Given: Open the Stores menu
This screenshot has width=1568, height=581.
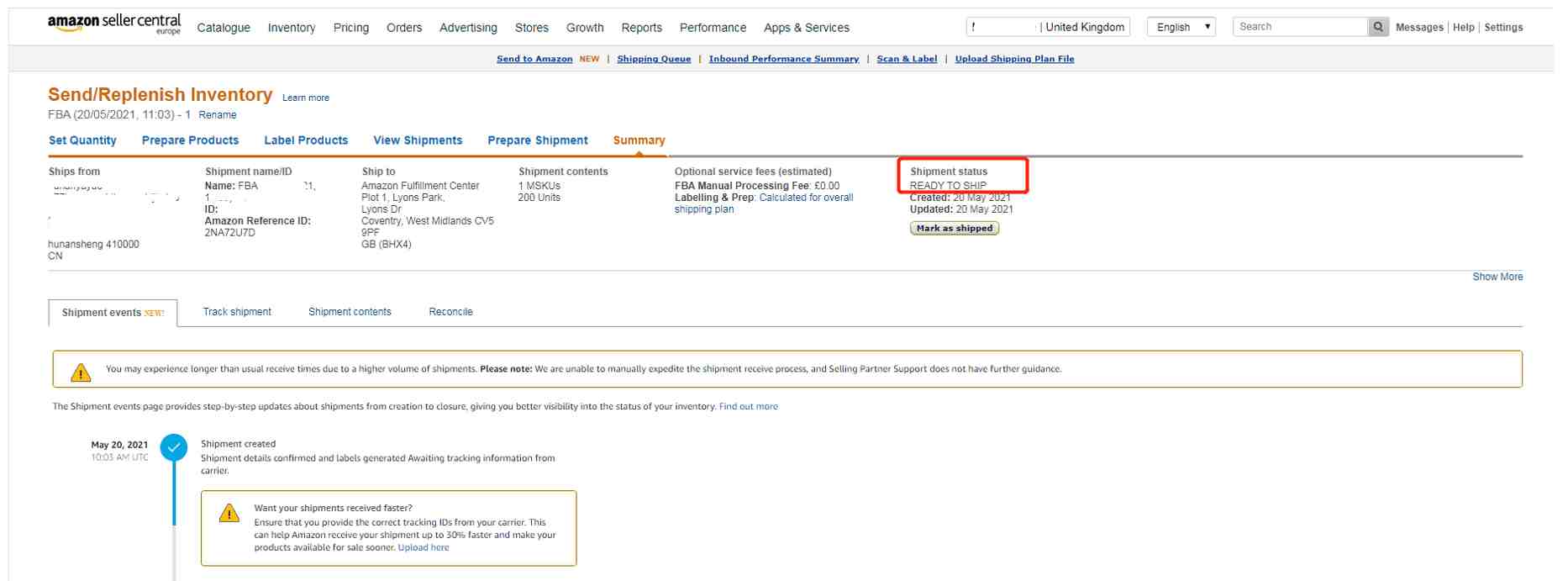Looking at the screenshot, I should (532, 28).
